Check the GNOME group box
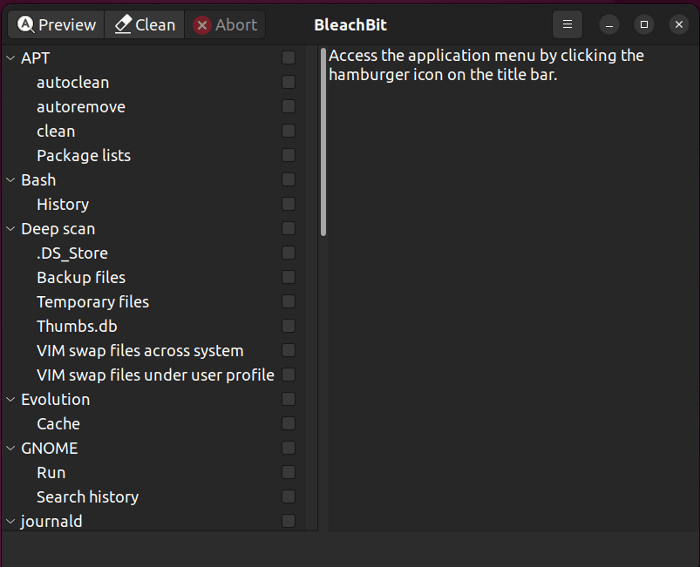This screenshot has width=700, height=567. click(288, 448)
